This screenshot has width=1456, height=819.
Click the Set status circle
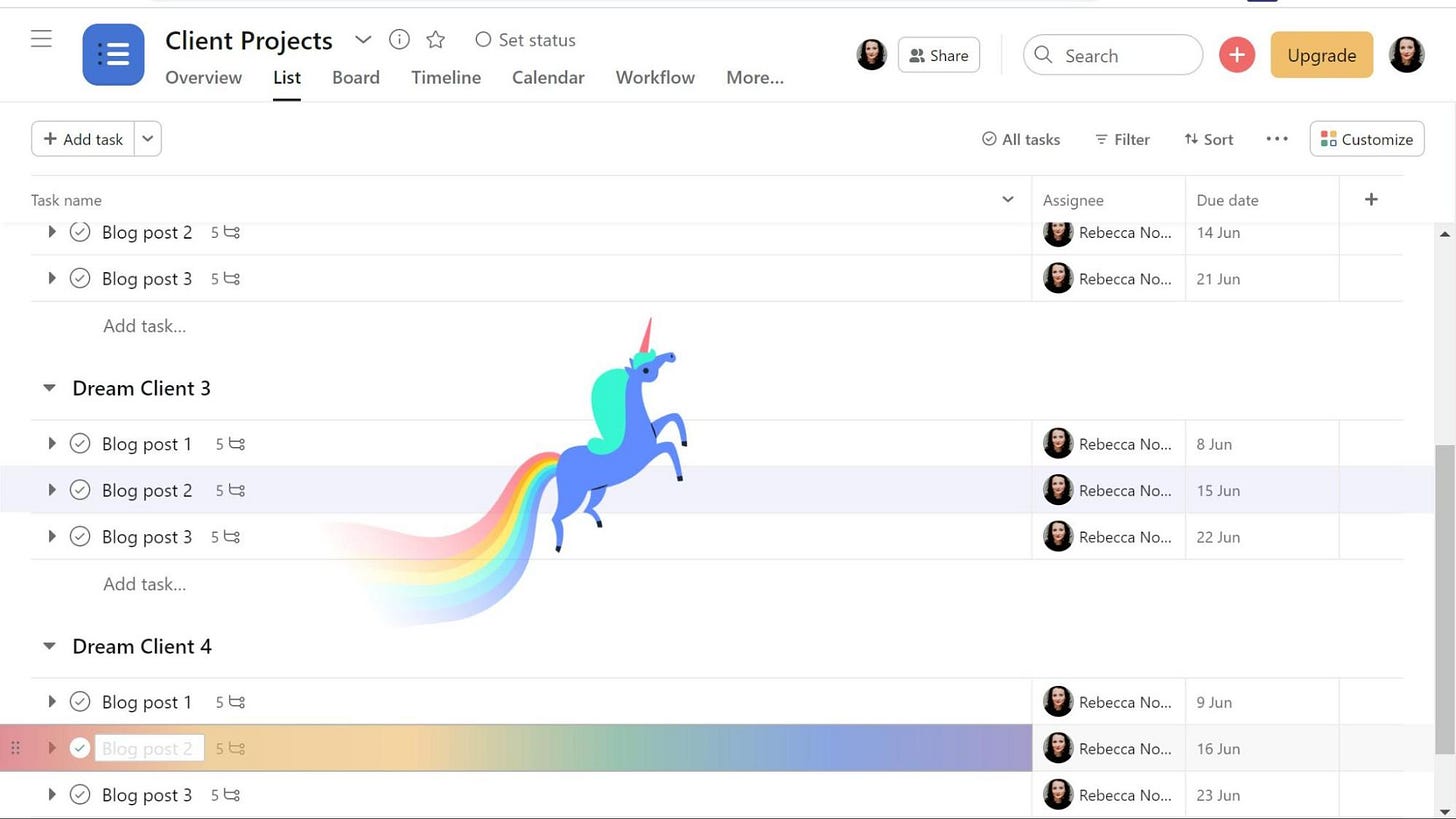(x=483, y=39)
